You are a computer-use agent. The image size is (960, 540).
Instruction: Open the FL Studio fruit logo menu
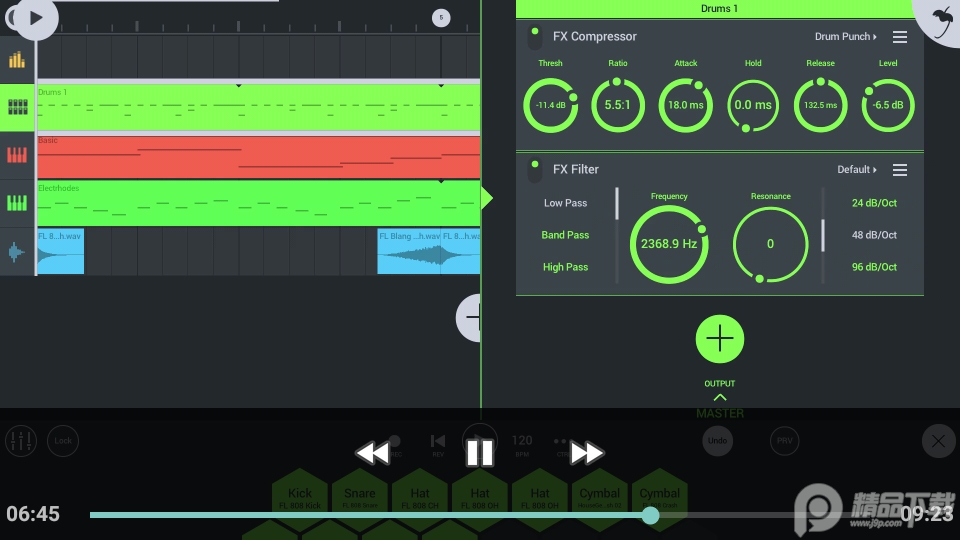point(940,20)
